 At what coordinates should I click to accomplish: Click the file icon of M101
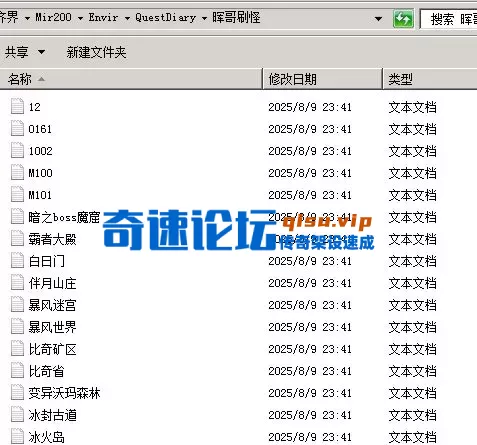(x=17, y=195)
